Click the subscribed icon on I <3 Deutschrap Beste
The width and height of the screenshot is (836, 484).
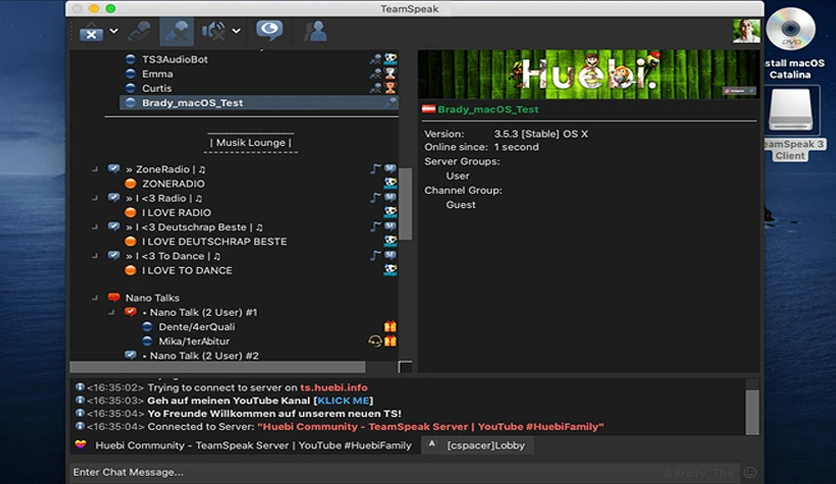pyautogui.click(x=114, y=226)
